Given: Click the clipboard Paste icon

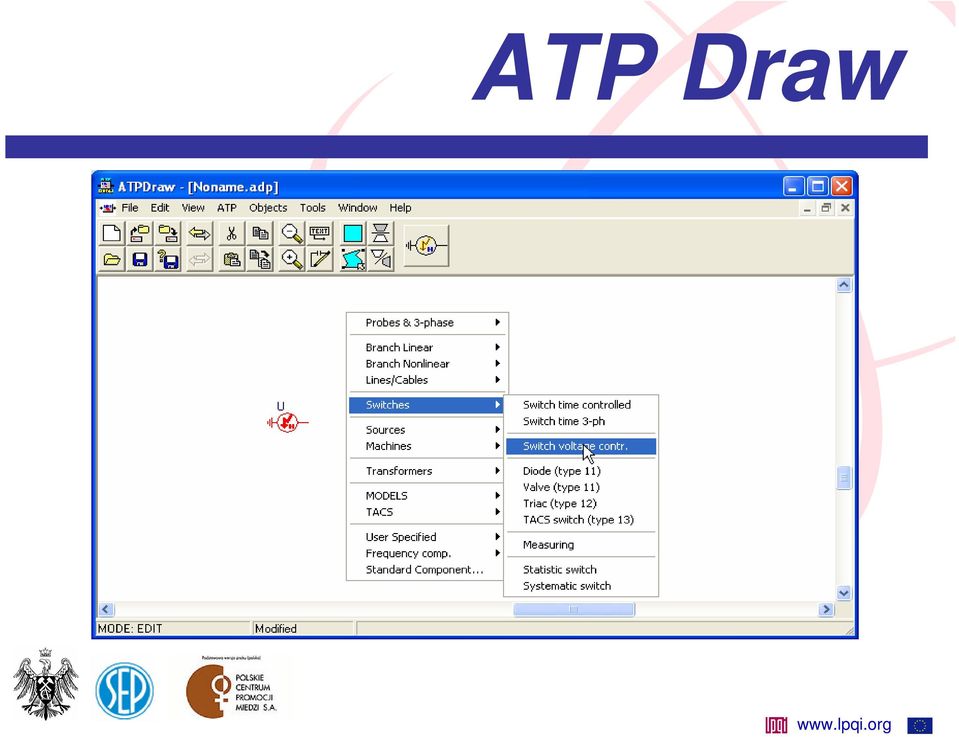Looking at the screenshot, I should point(231,259).
